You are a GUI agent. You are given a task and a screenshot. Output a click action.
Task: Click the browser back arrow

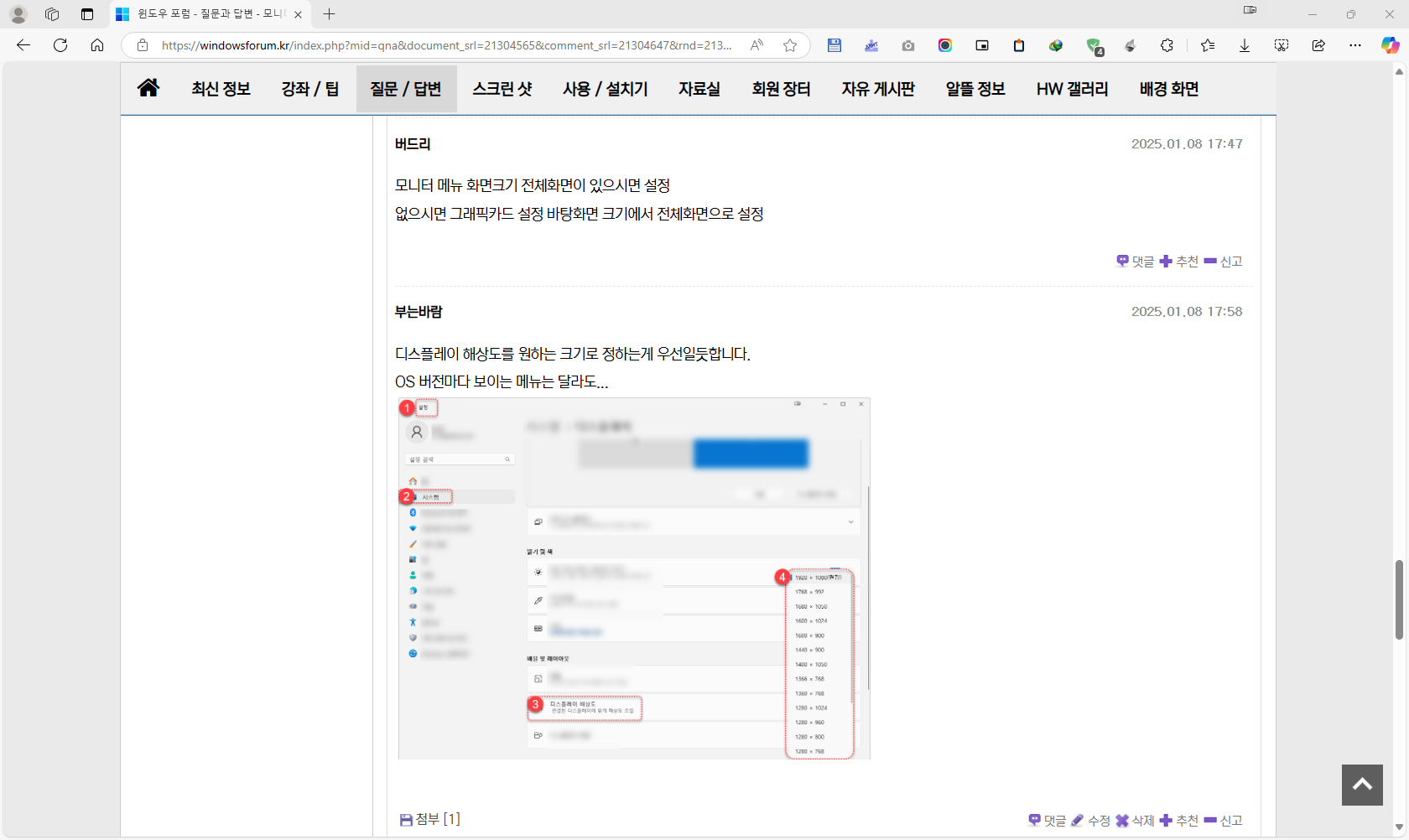[23, 45]
